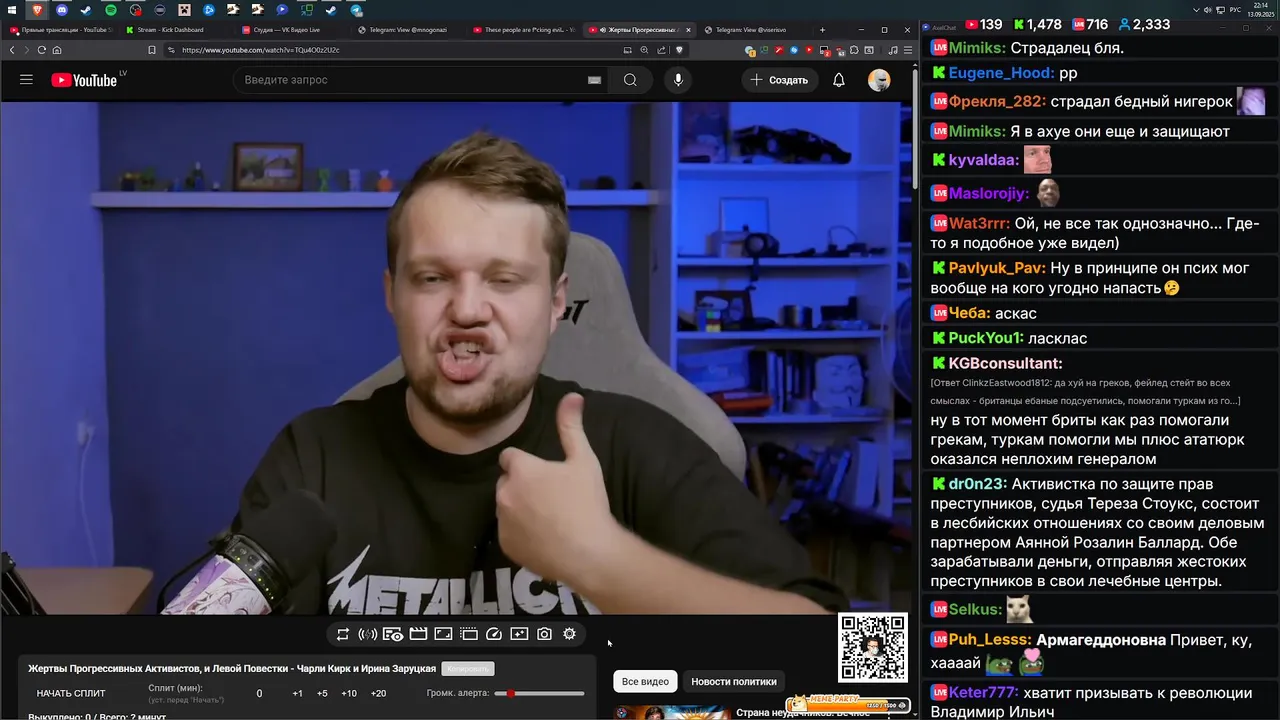Screen dimensions: 1280x720
Task: Click the sound-waves icon in player toolbar
Action: pyautogui.click(x=367, y=634)
